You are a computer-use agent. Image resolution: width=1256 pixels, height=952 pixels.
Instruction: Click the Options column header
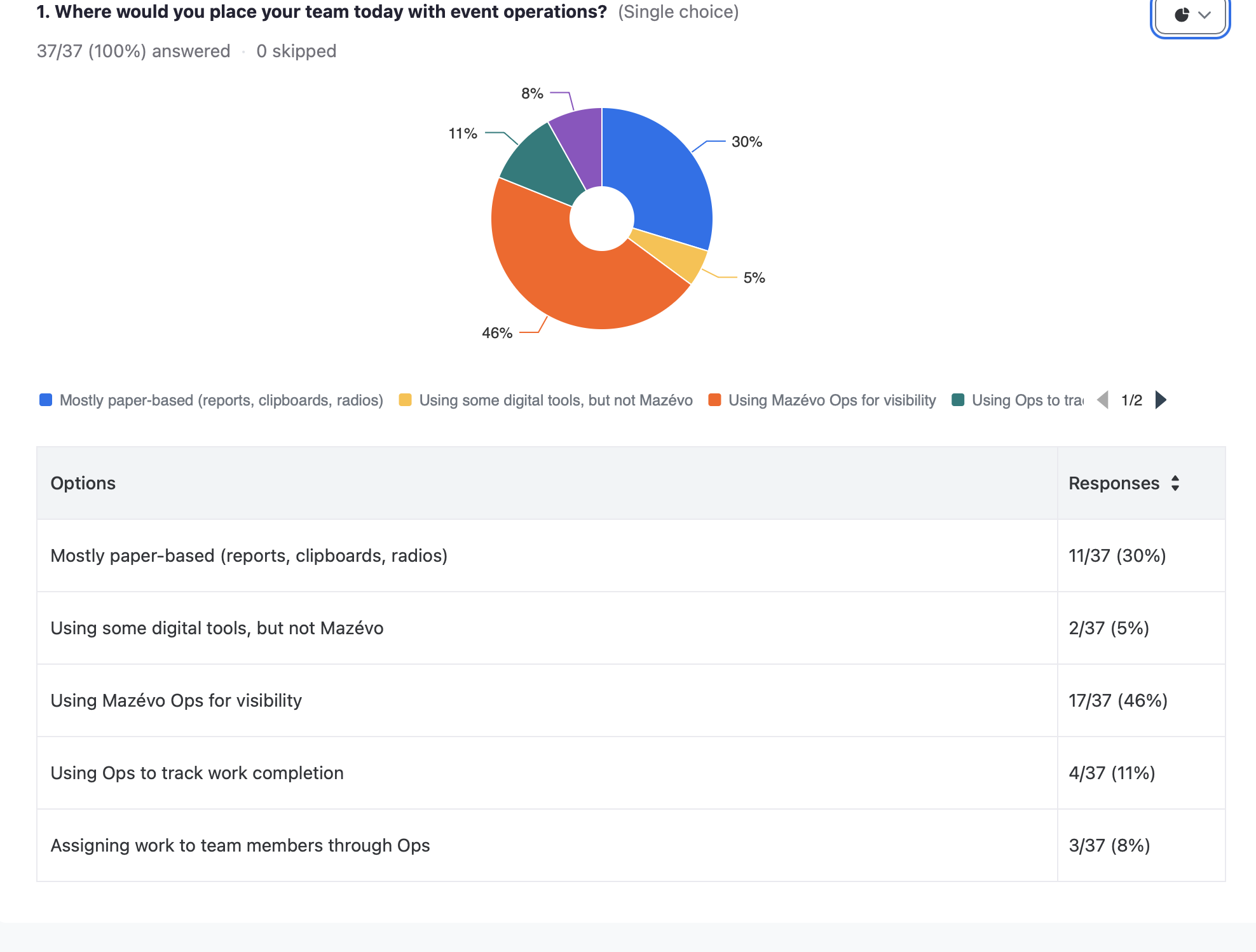tap(83, 483)
